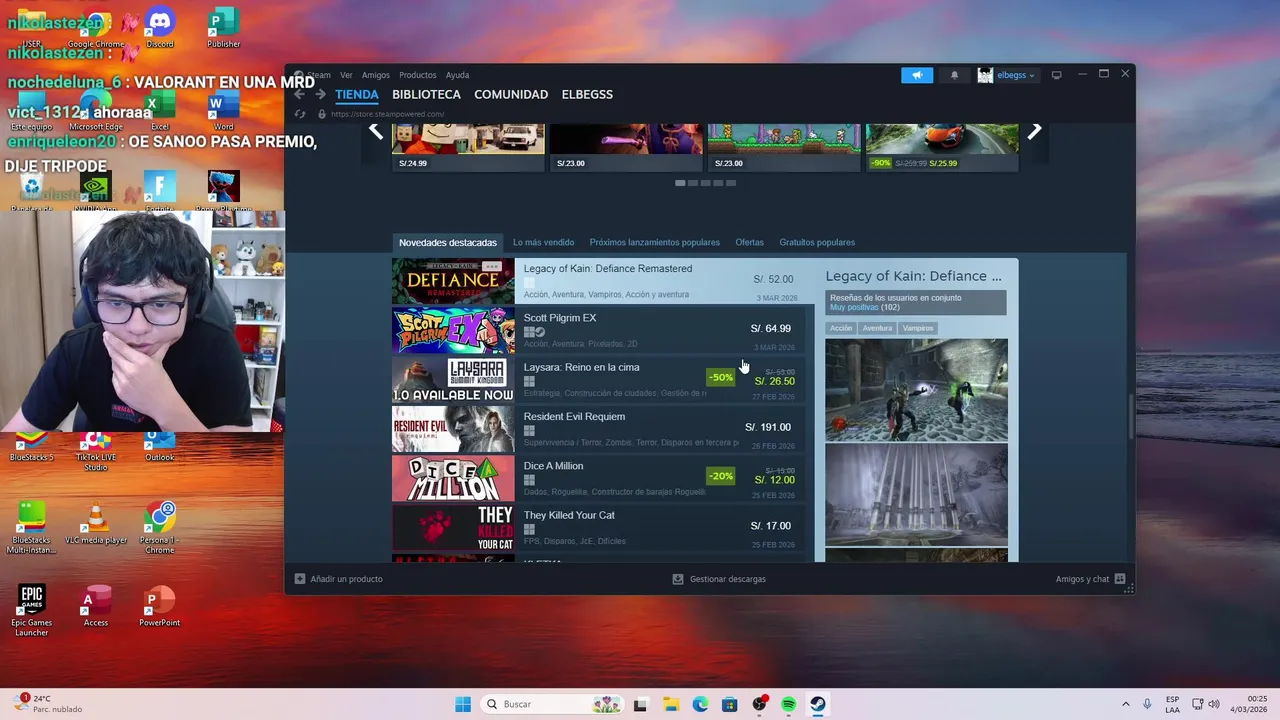Select the COMUNIDAD tab

click(511, 94)
